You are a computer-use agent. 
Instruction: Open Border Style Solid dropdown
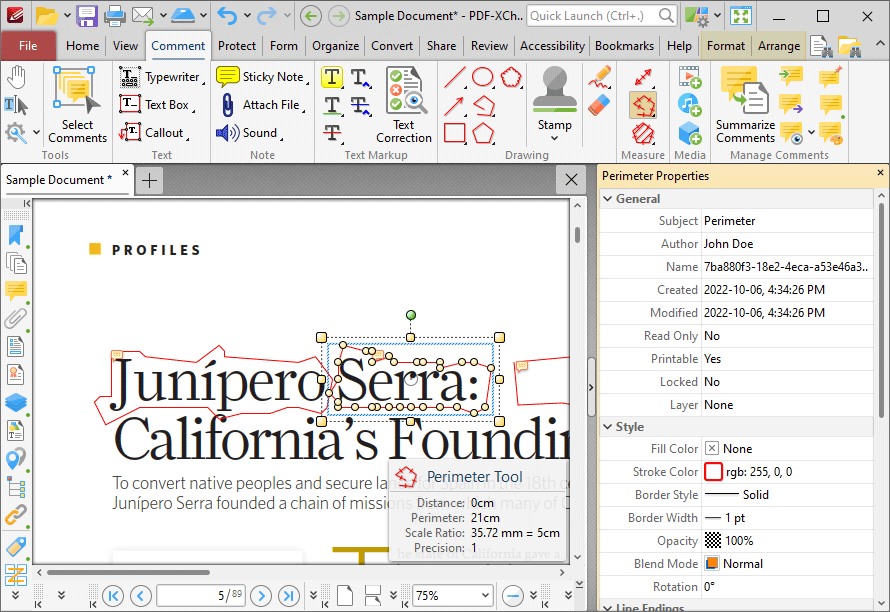[787, 495]
